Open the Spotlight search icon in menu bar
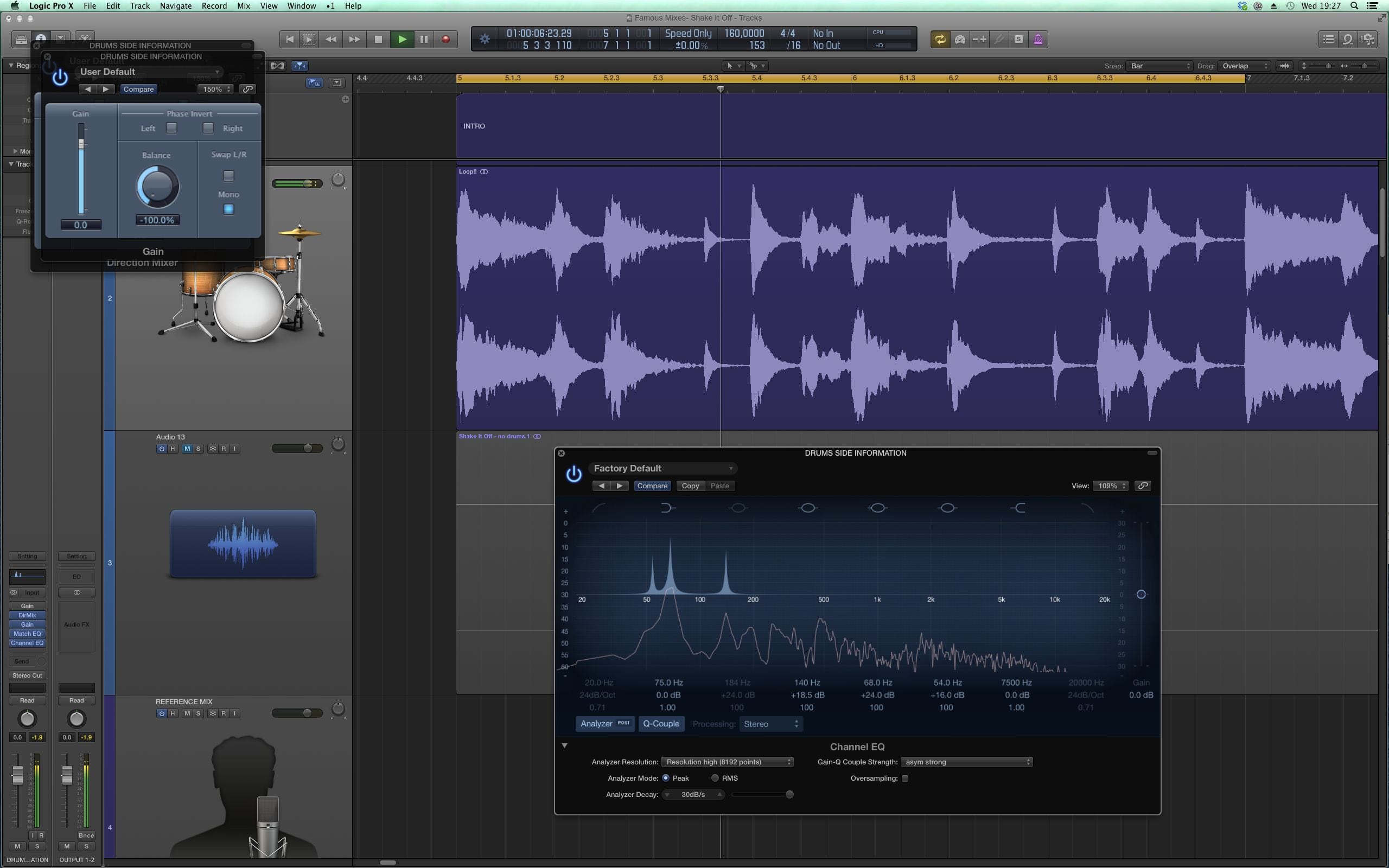The height and width of the screenshot is (868, 1389). pyautogui.click(x=1354, y=6)
